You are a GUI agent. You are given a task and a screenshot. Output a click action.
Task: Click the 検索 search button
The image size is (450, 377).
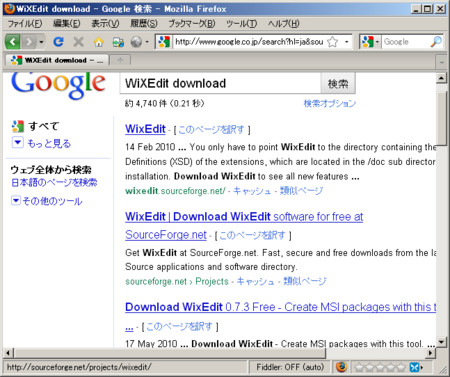(x=338, y=83)
